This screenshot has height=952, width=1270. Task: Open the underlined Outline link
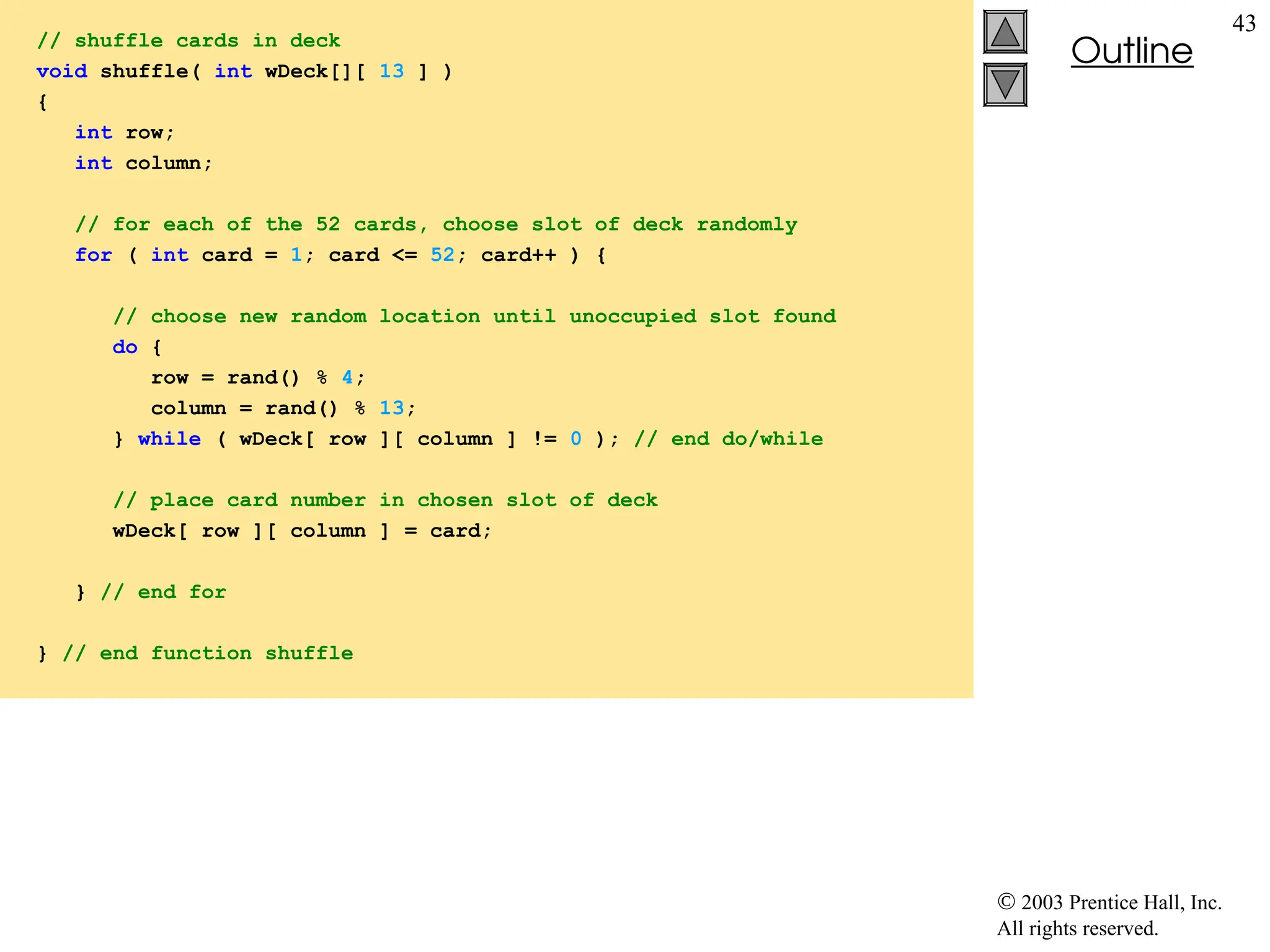[1131, 51]
